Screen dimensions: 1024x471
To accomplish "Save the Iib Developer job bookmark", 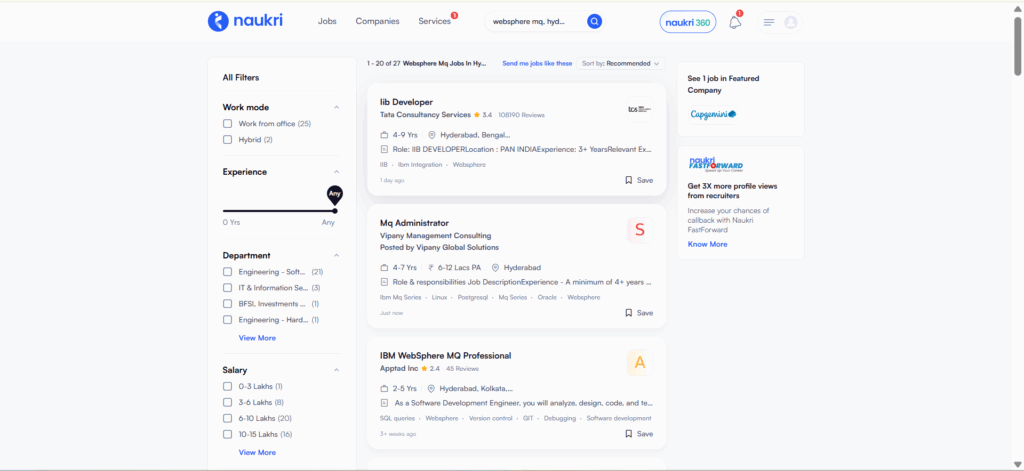I will [638, 180].
